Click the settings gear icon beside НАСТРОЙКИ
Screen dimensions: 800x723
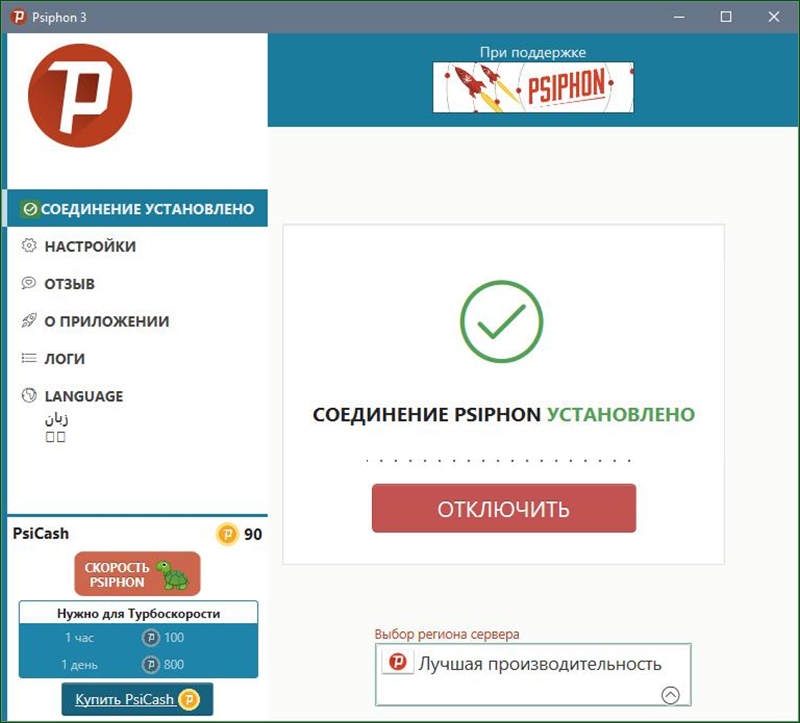coord(29,245)
